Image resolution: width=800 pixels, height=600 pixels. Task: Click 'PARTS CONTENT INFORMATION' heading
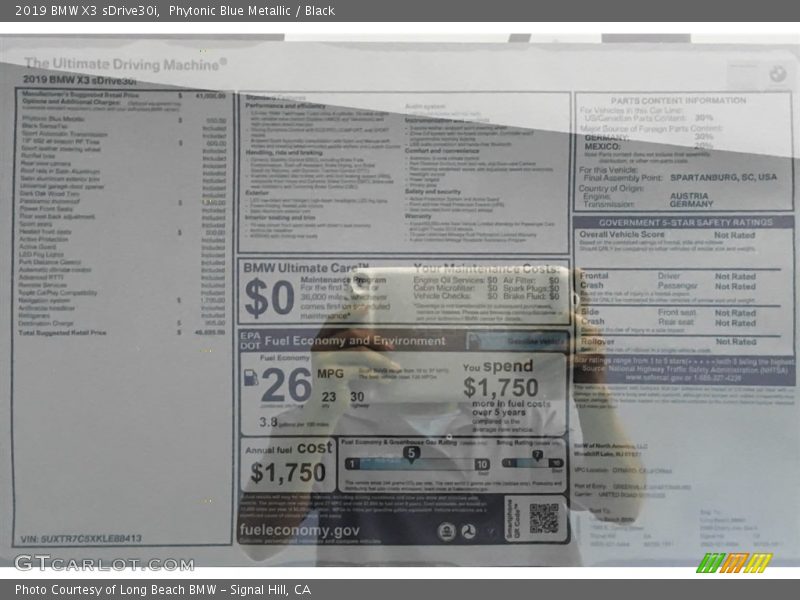click(x=679, y=101)
